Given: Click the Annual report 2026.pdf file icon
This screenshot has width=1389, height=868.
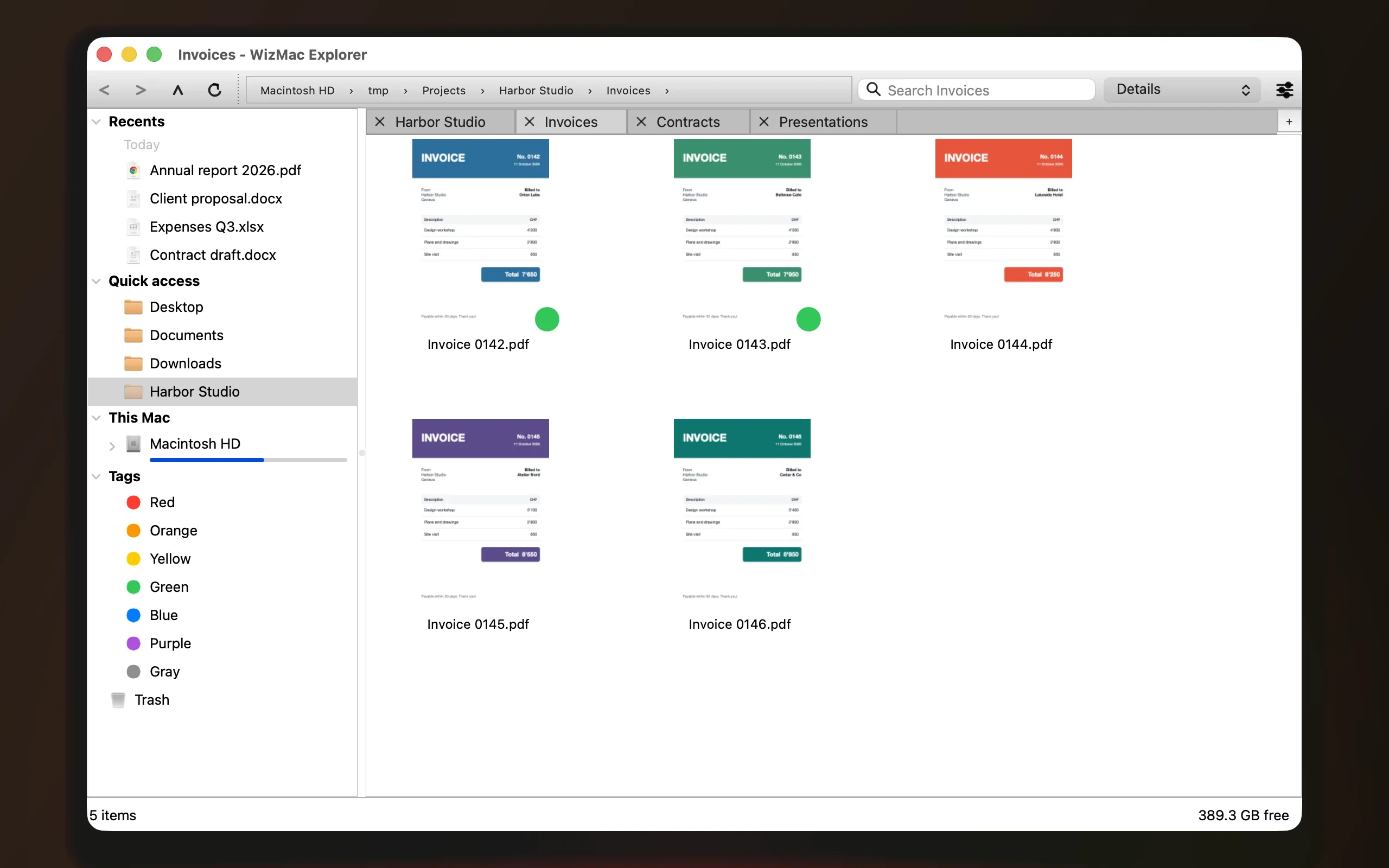Looking at the screenshot, I should pos(133,170).
